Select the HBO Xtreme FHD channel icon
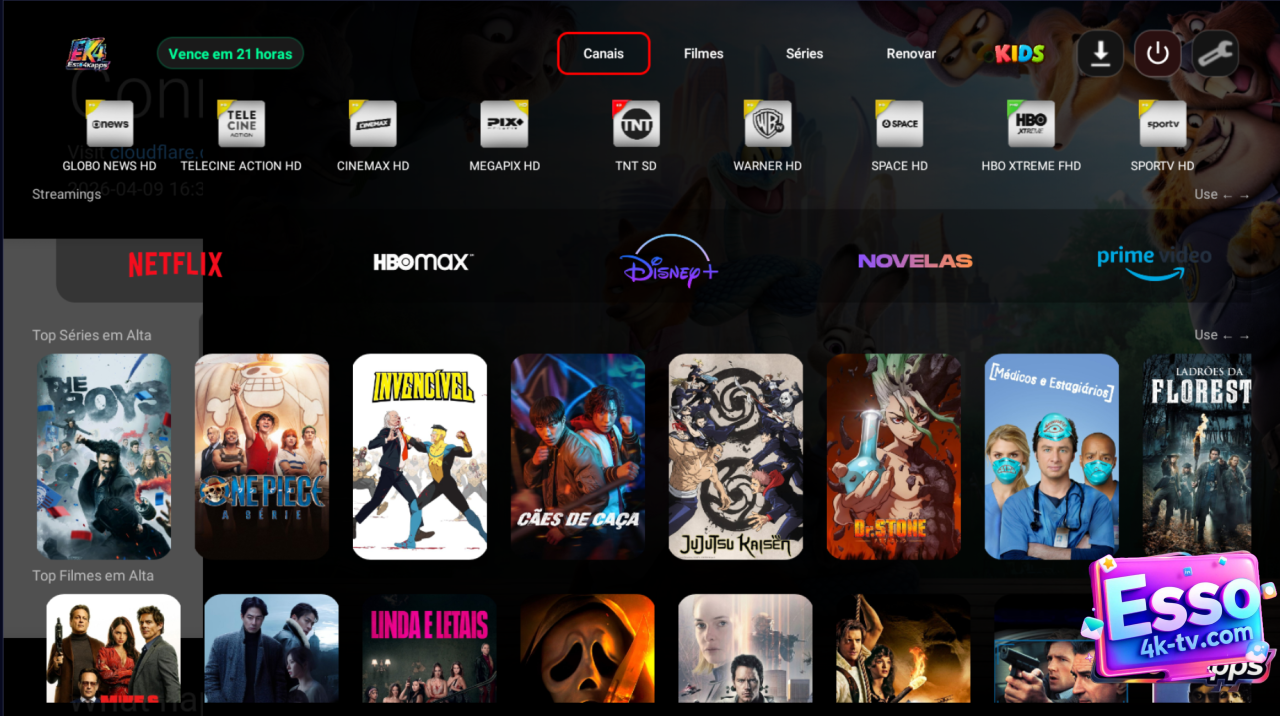The height and width of the screenshot is (716, 1280). [1031, 125]
